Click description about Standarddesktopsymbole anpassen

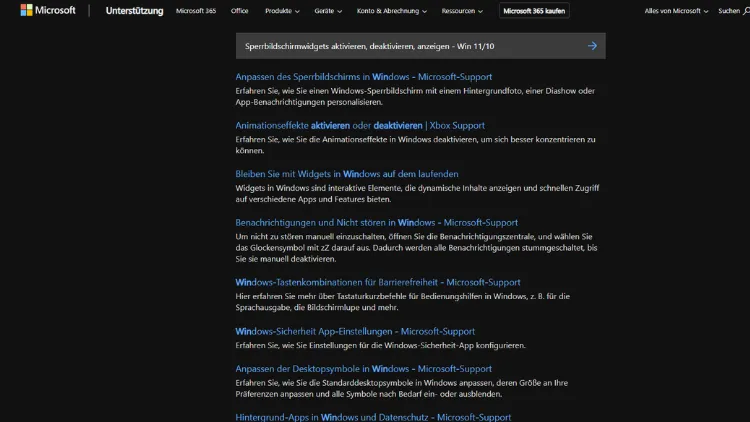tap(401, 389)
